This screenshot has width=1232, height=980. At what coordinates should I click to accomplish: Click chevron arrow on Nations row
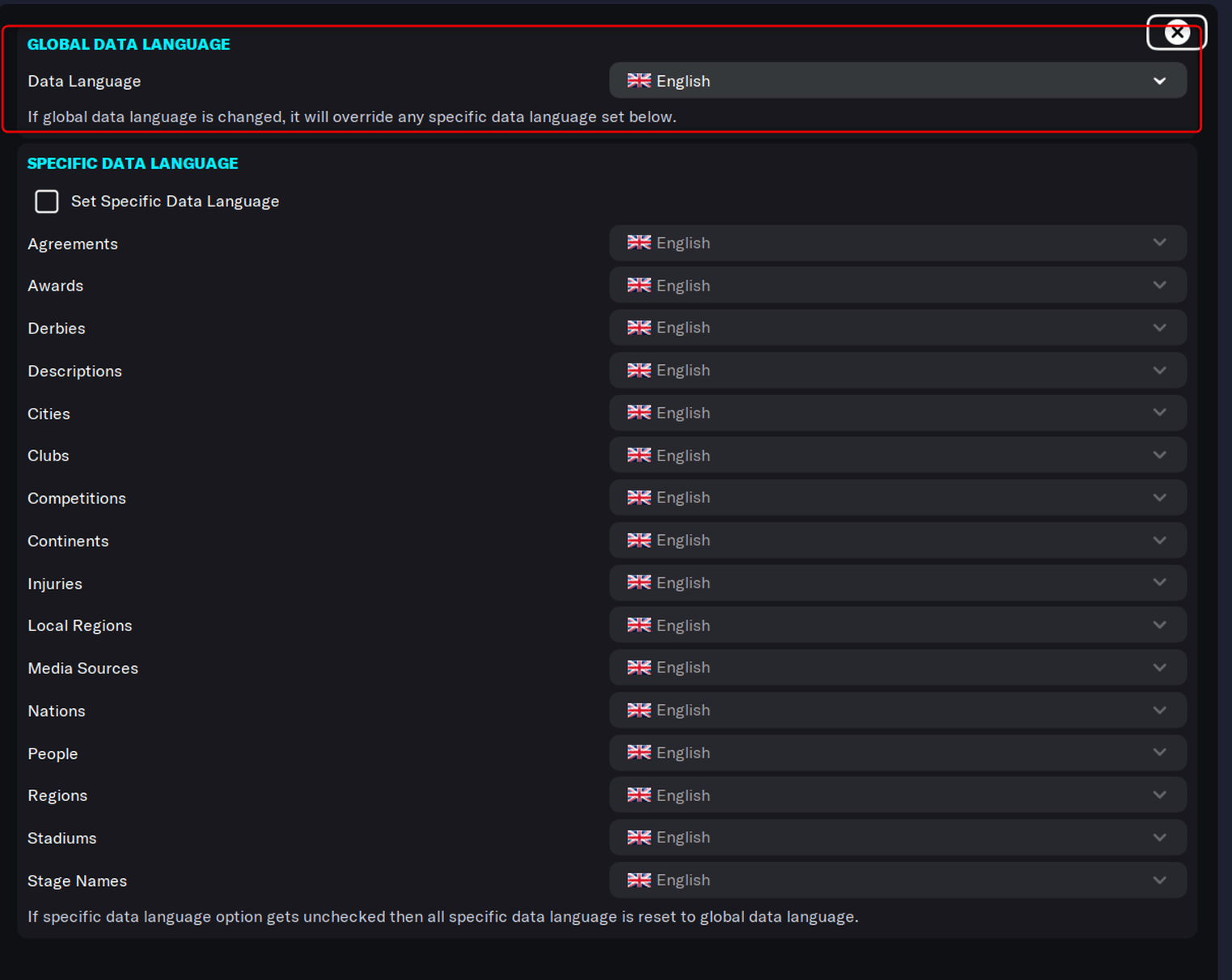[x=1159, y=711]
